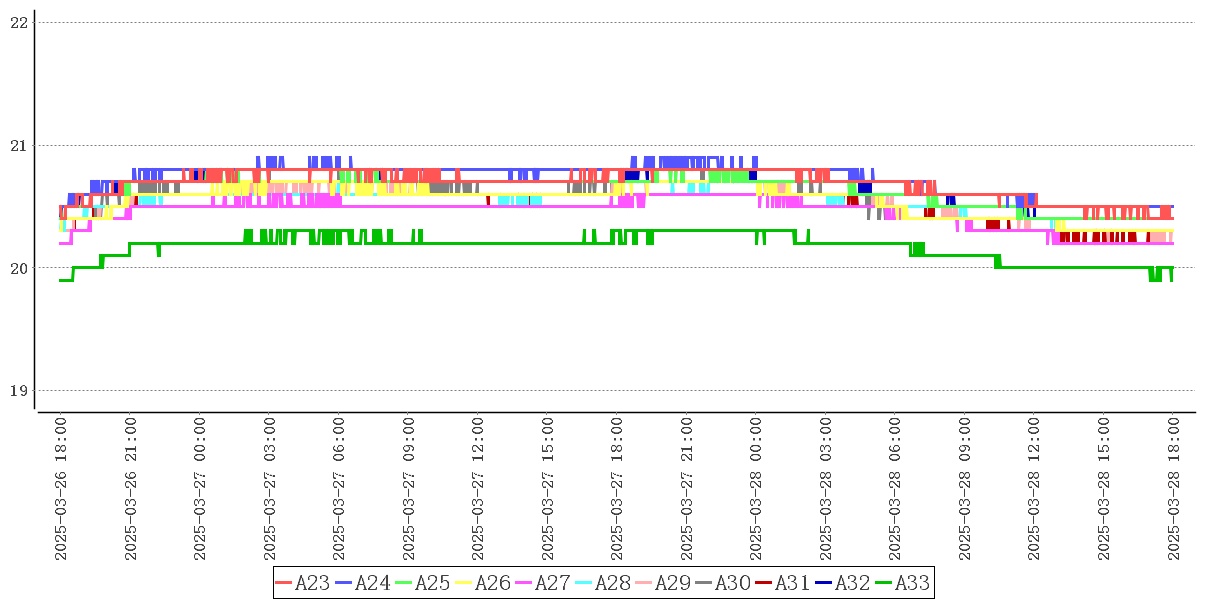Click the y-axis value 22 label
The image size is (1207, 600).
pyautogui.click(x=18, y=23)
